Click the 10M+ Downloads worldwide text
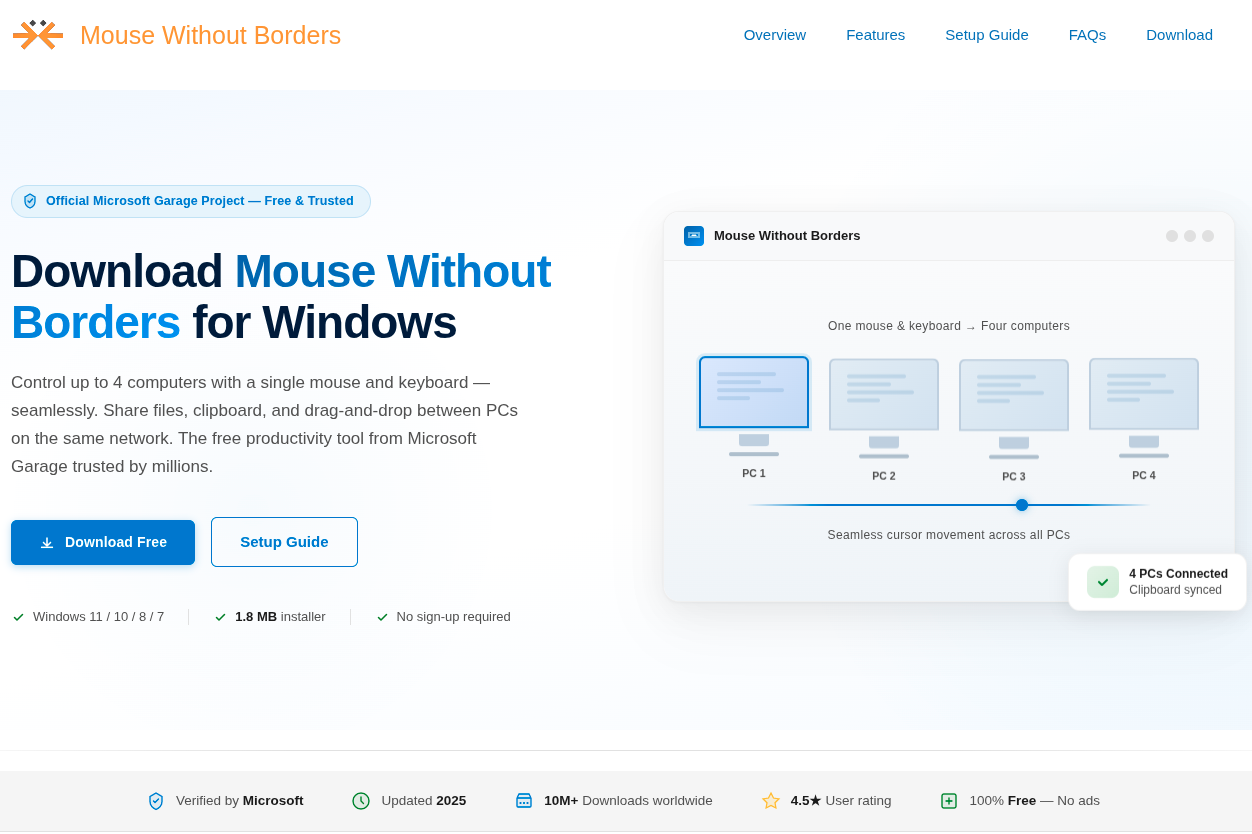1252x834 pixels. [x=629, y=801]
